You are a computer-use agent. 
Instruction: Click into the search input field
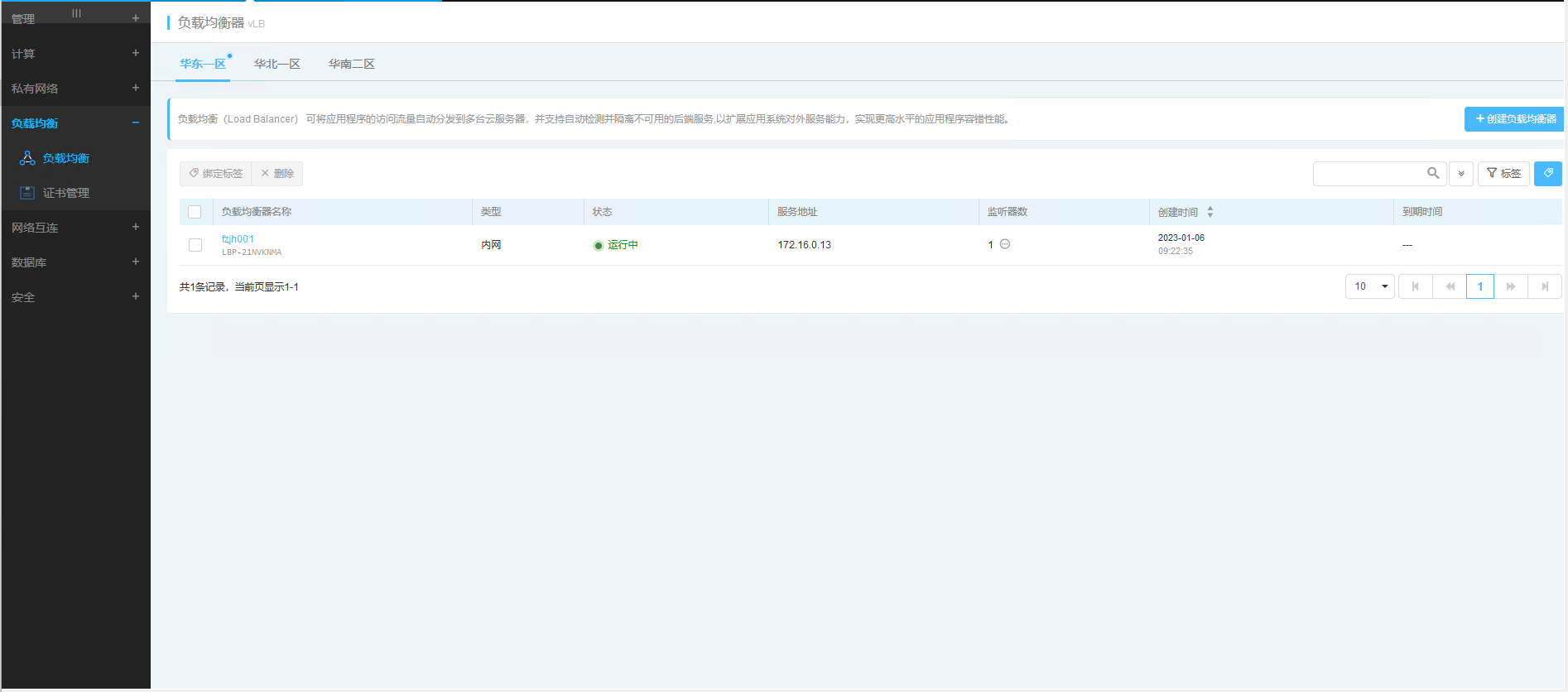pos(1368,173)
